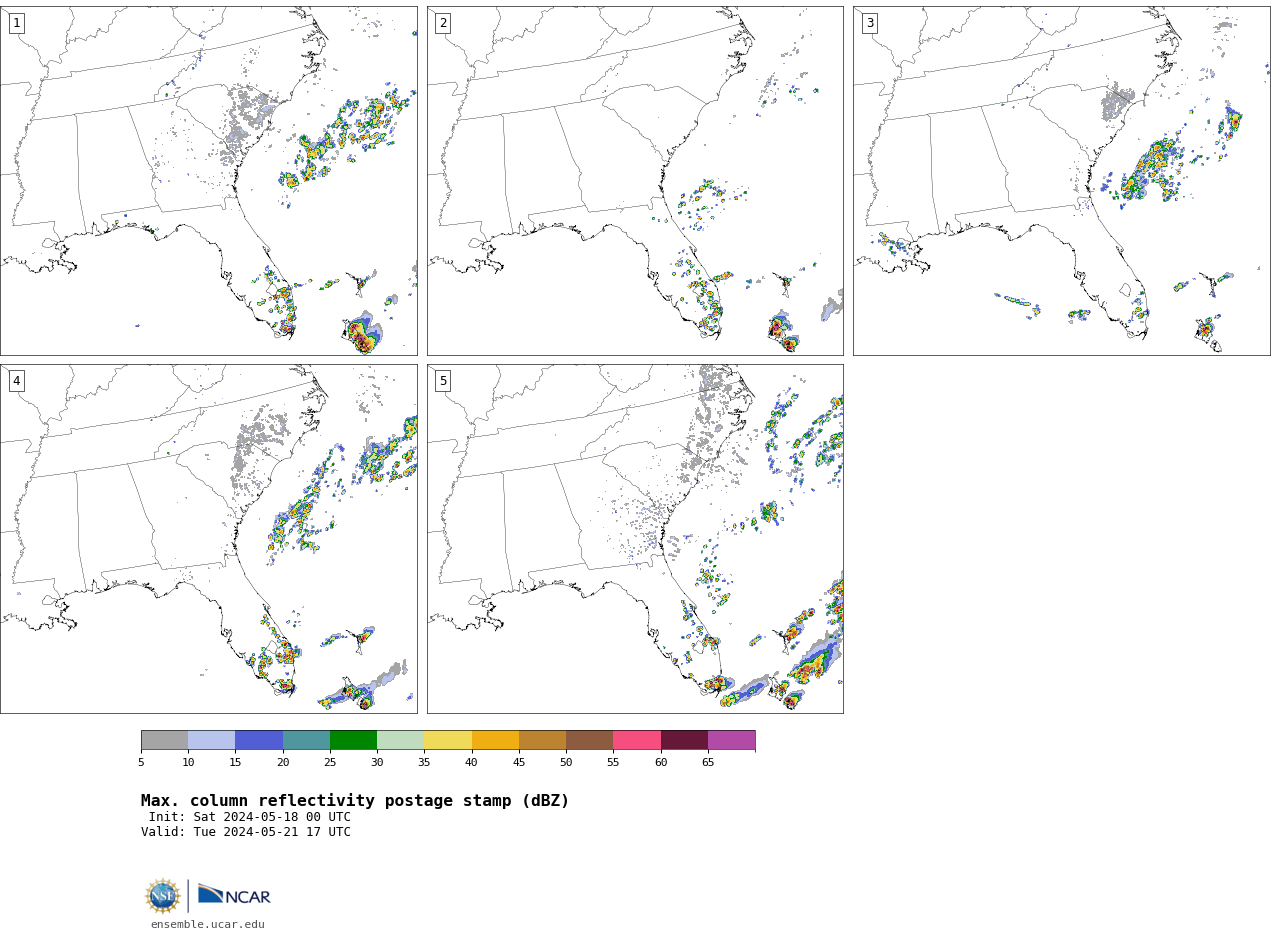1280x936 pixels.
Task: Click the ensemble.ucar.edu text
Action: coord(208,925)
